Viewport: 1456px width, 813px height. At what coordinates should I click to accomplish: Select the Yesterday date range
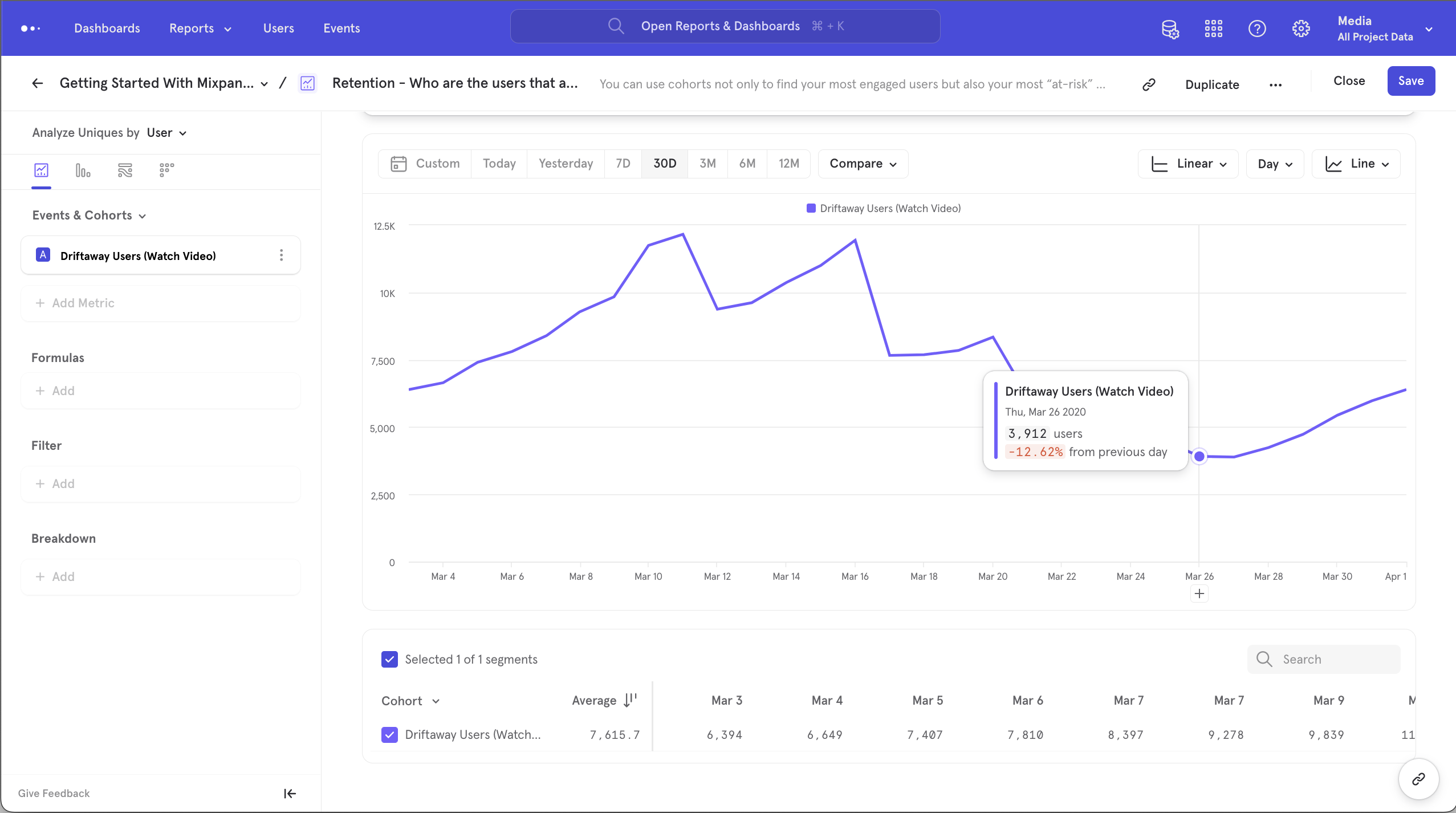566,164
